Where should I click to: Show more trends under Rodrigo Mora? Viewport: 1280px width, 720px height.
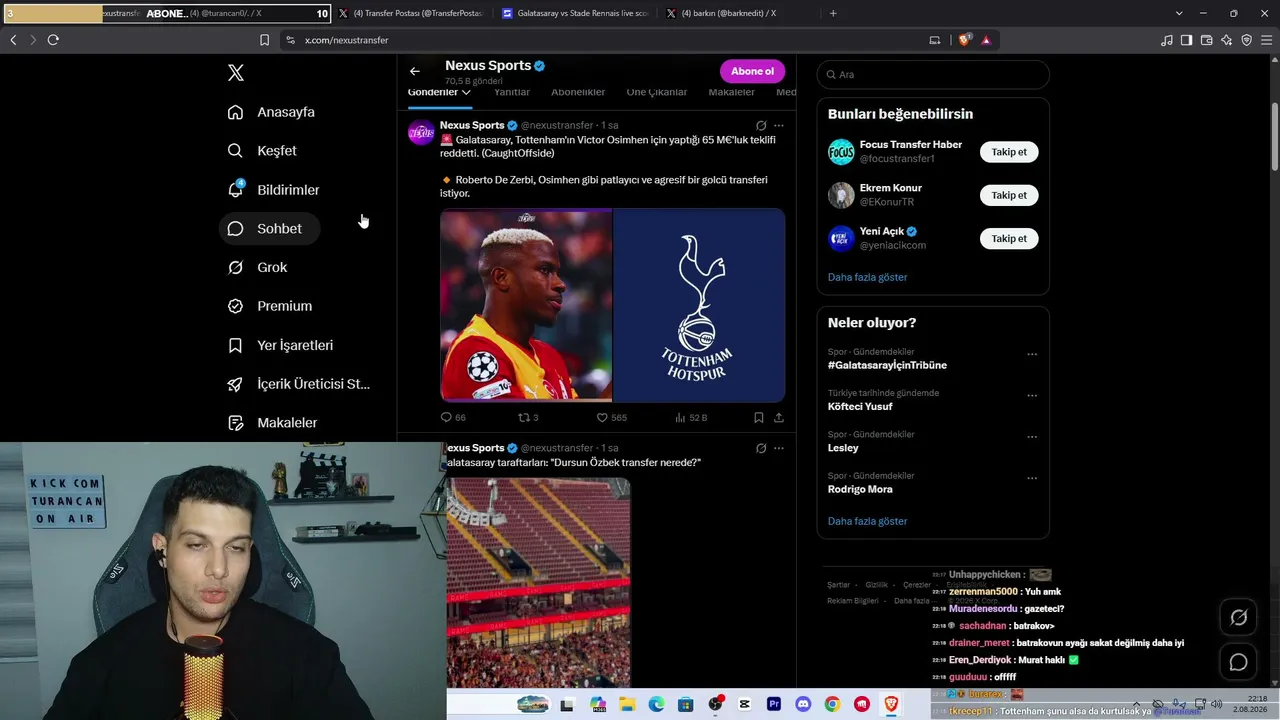tap(868, 521)
